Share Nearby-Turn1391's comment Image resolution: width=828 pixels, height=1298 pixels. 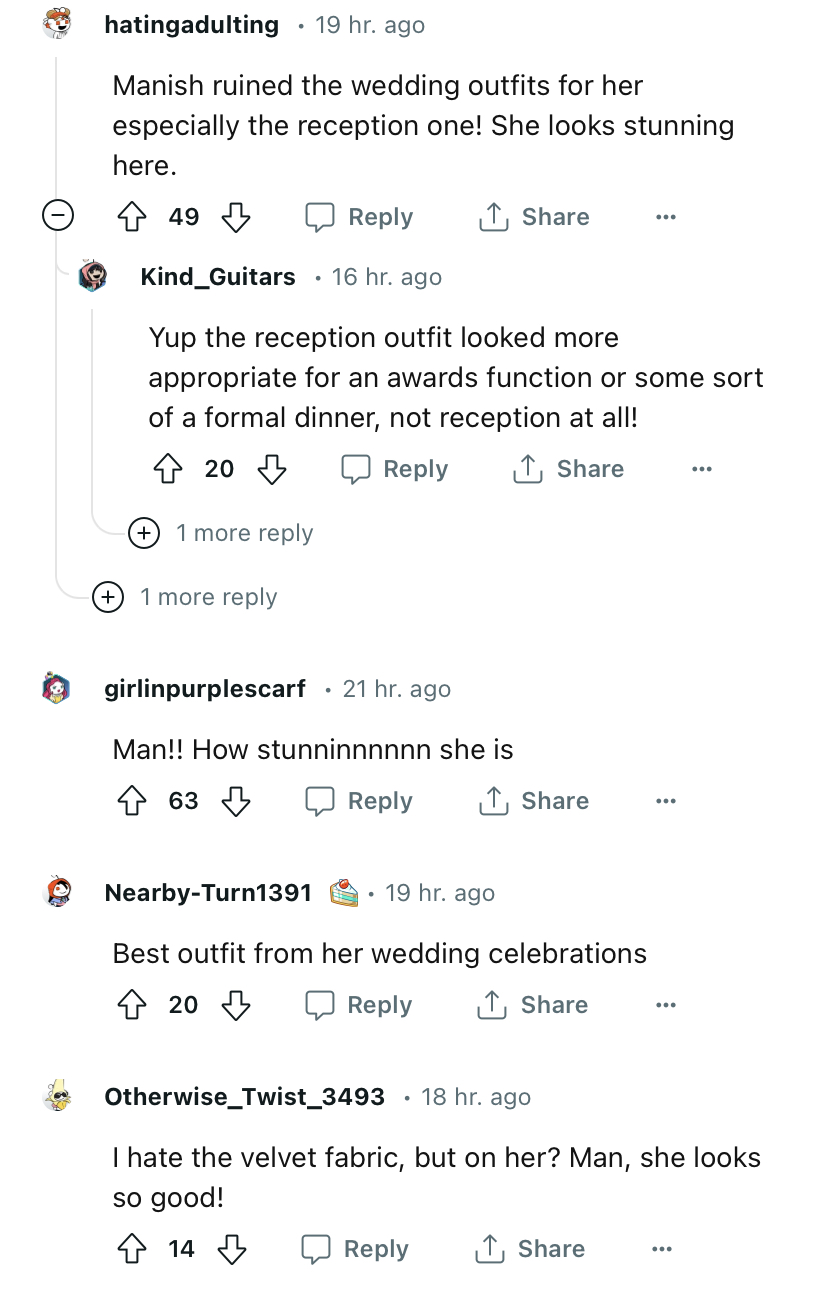click(534, 1005)
